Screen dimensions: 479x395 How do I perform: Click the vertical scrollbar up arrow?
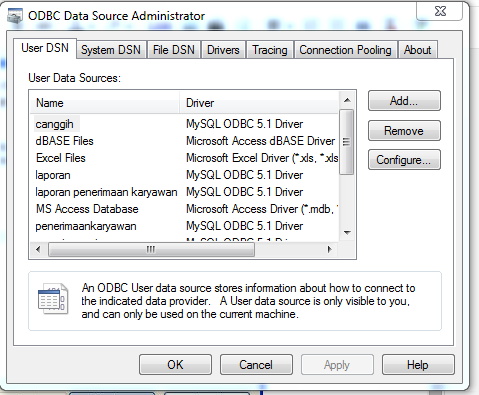coord(347,100)
